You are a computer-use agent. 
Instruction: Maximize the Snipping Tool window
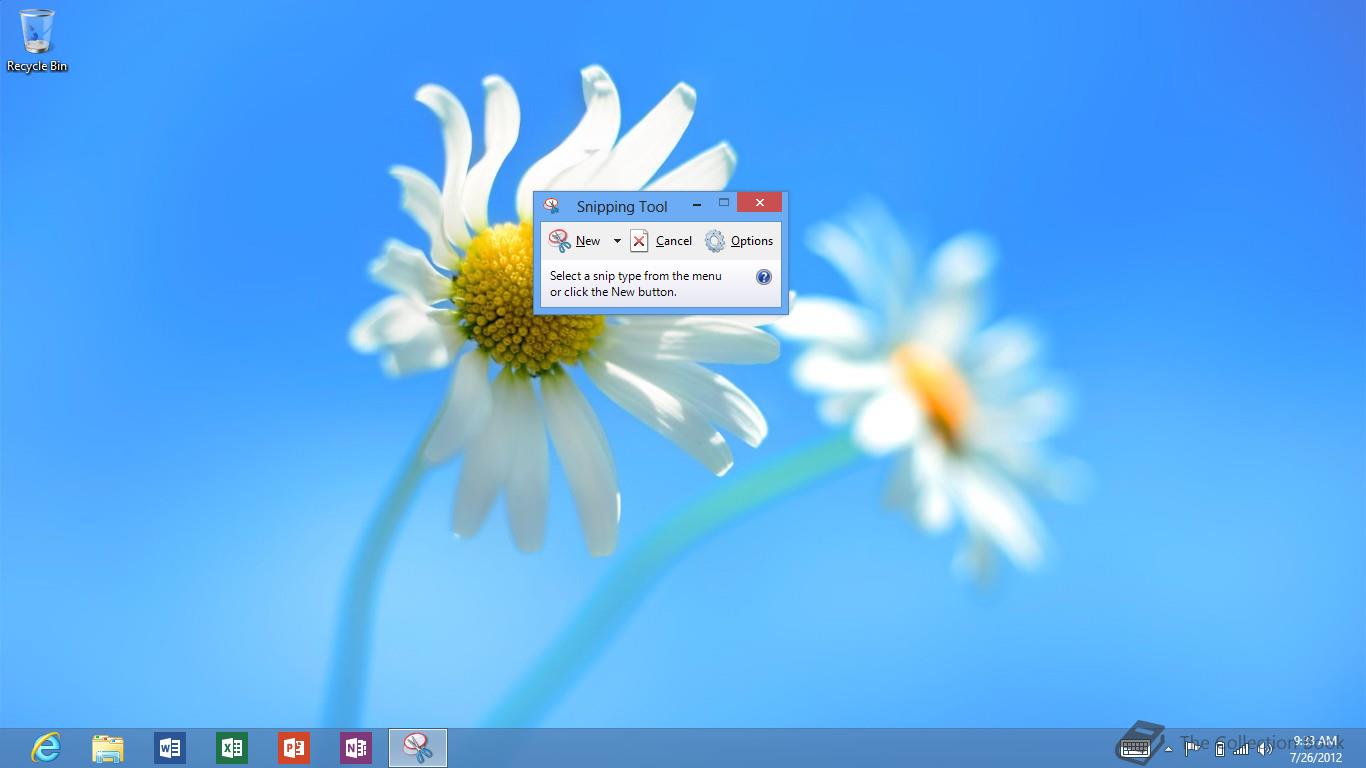point(724,203)
